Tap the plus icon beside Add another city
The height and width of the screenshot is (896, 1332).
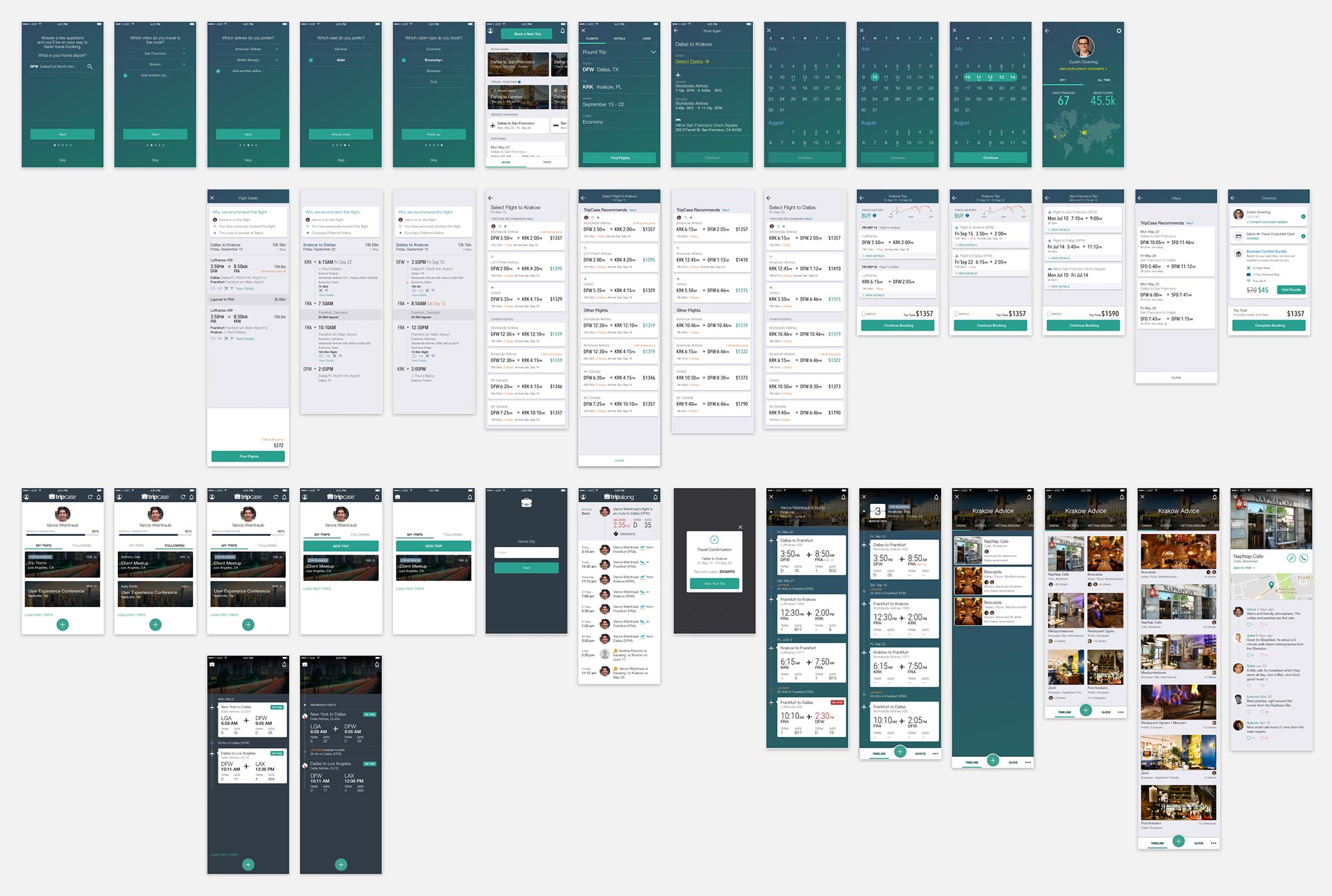[x=125, y=75]
